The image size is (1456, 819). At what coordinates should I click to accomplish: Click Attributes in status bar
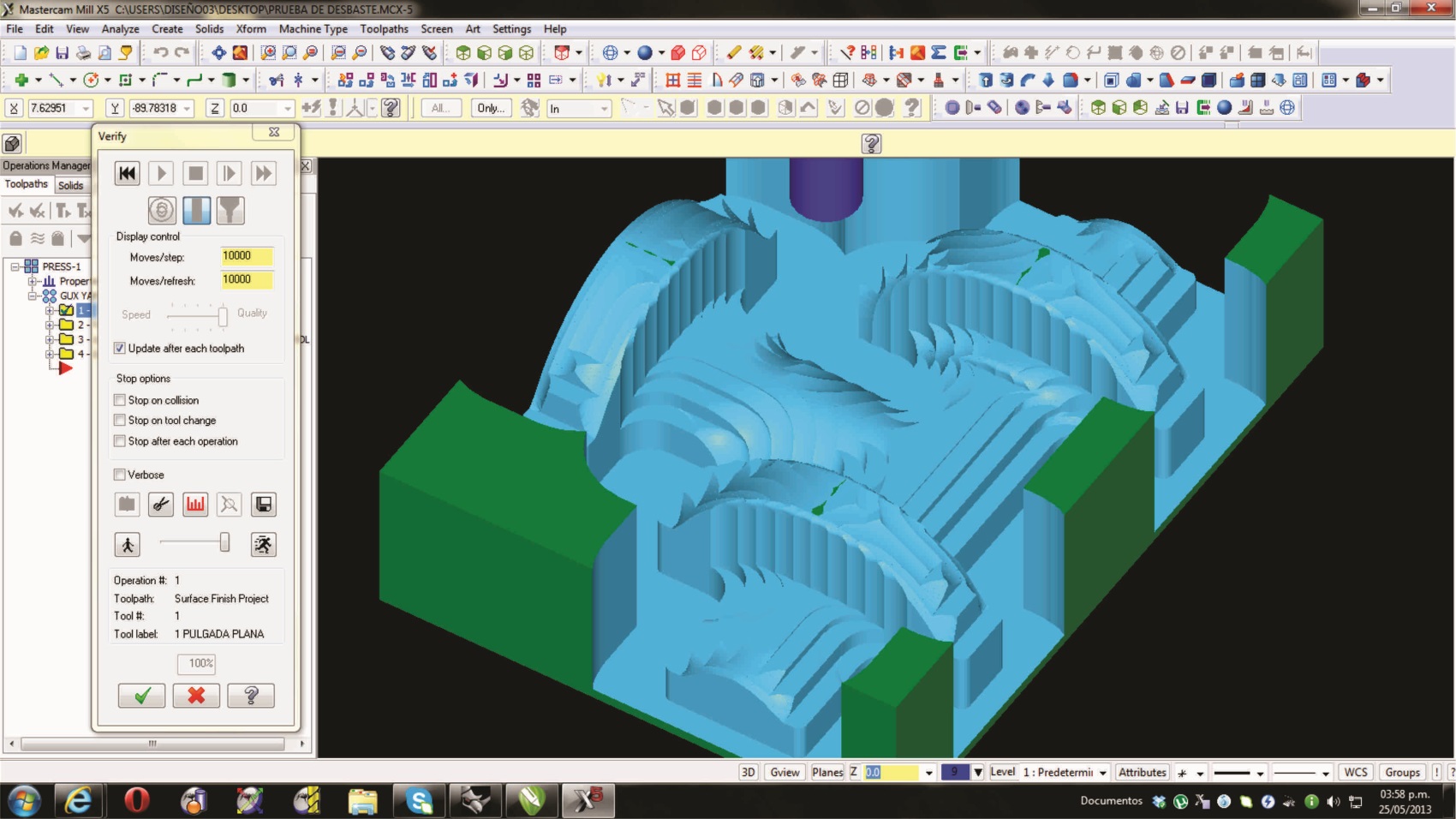click(1143, 772)
